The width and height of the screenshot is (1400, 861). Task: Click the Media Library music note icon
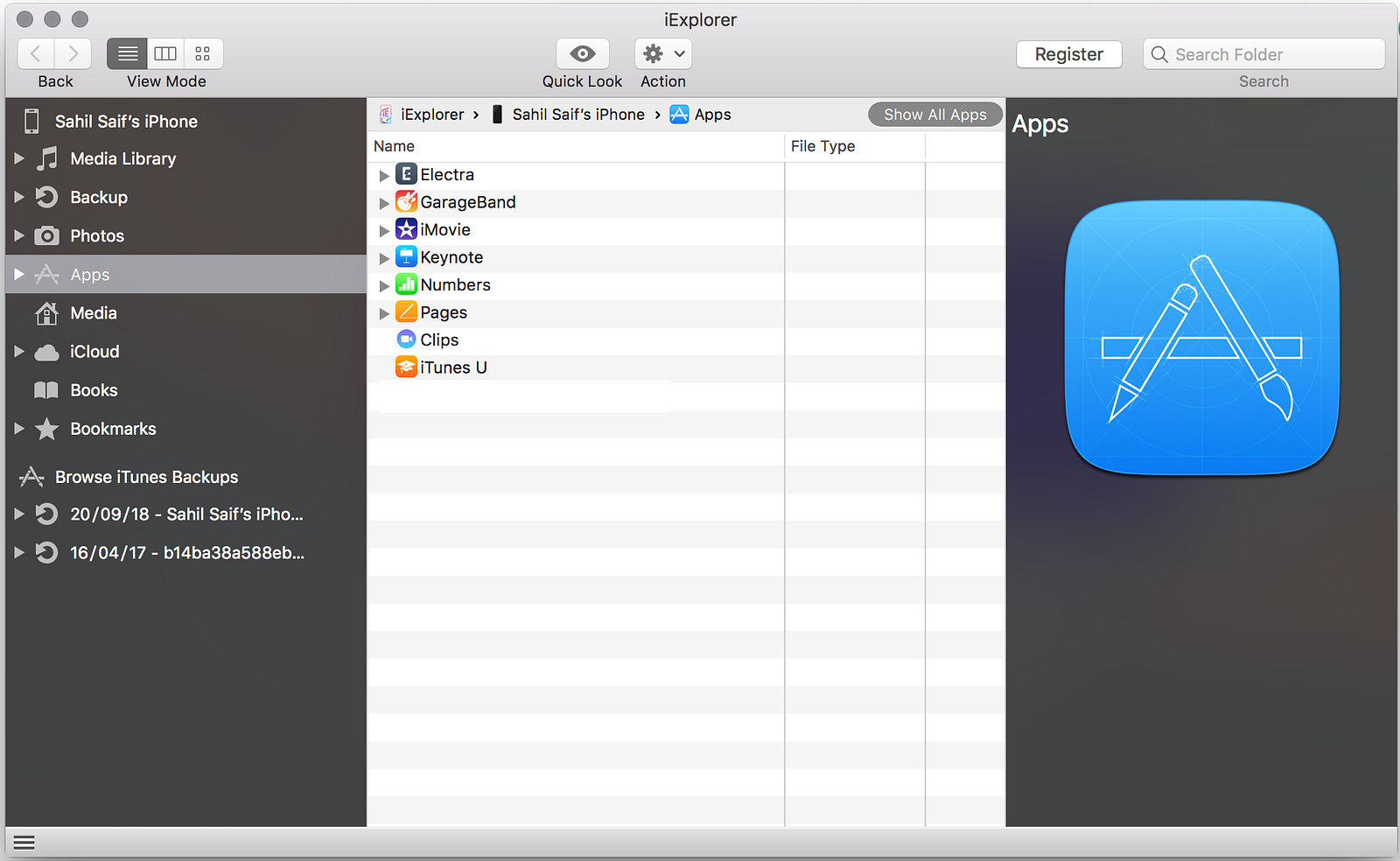[x=47, y=158]
